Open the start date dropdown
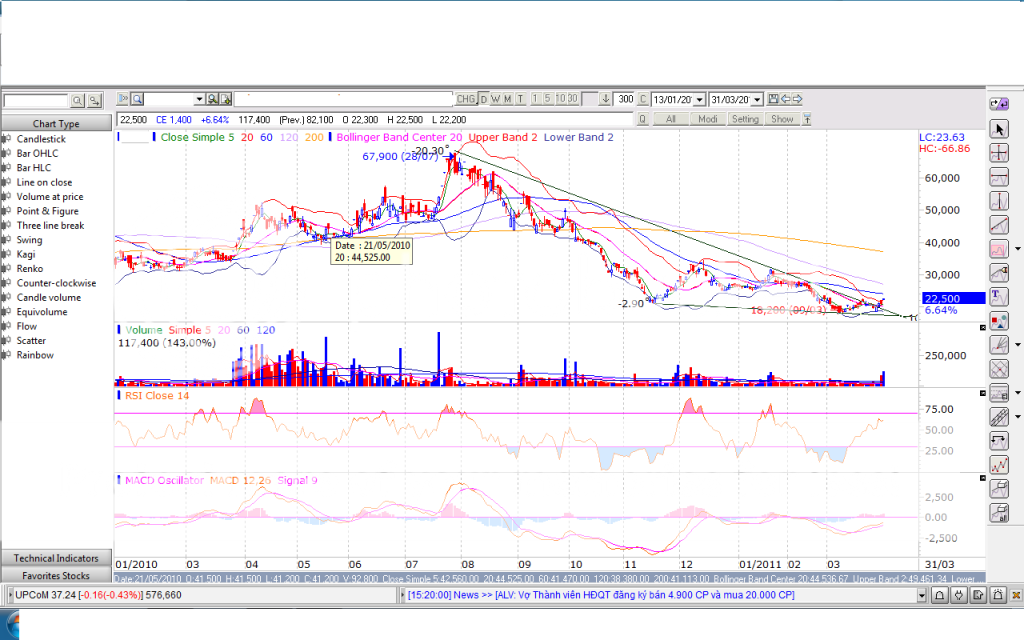The image size is (1024, 640). coord(699,100)
